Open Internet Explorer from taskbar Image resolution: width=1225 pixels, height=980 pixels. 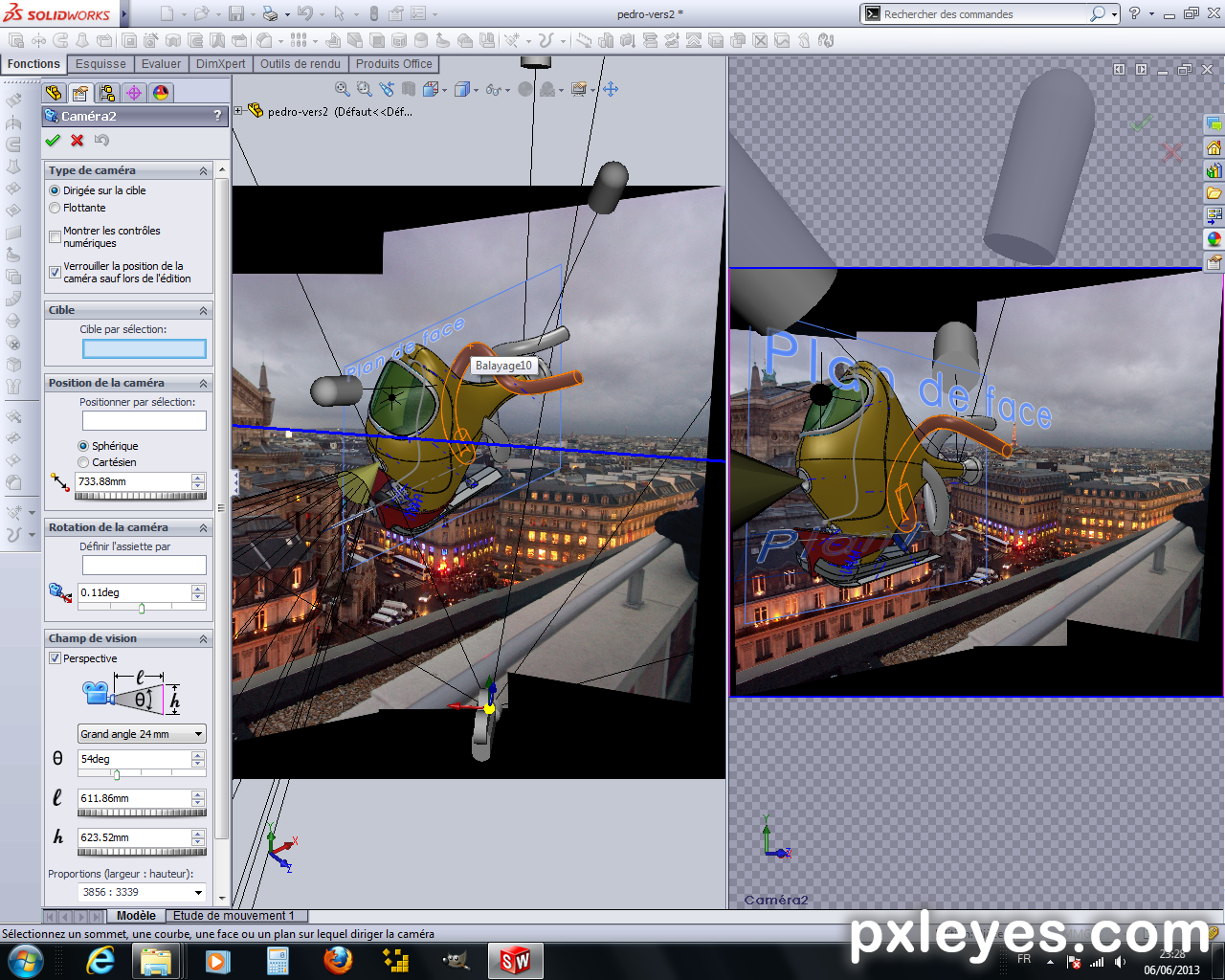100,960
